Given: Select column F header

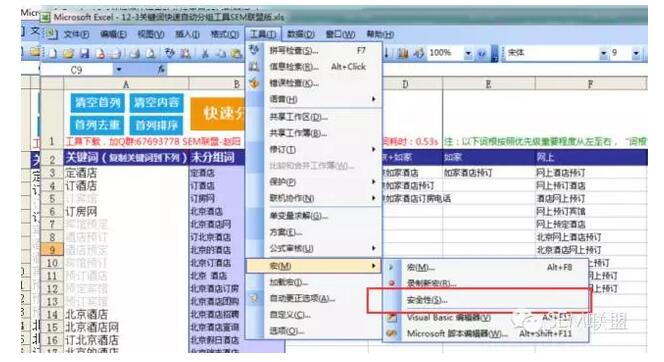Looking at the screenshot, I should (x=590, y=84).
